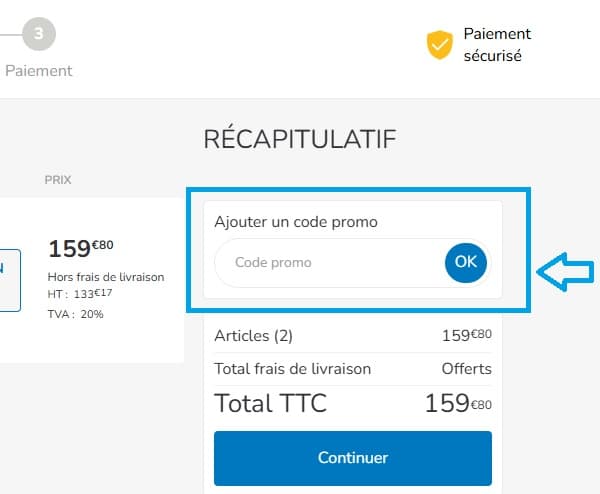Image resolution: width=600 pixels, height=494 pixels.
Task: Click the PRIX column header
Action: pos(58,180)
